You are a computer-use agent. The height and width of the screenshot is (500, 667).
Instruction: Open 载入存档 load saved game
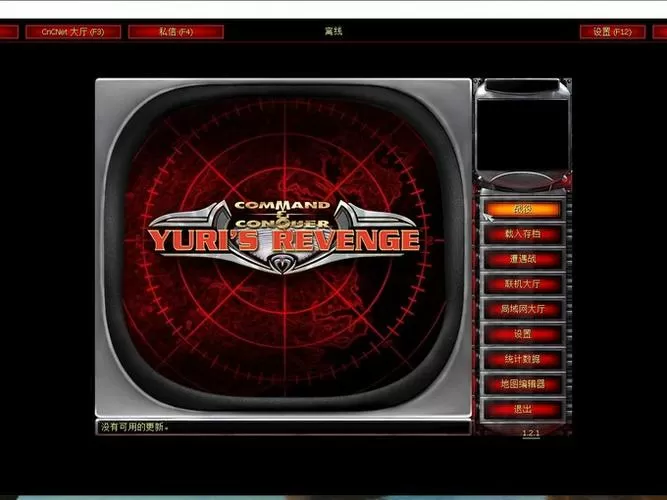[523, 234]
